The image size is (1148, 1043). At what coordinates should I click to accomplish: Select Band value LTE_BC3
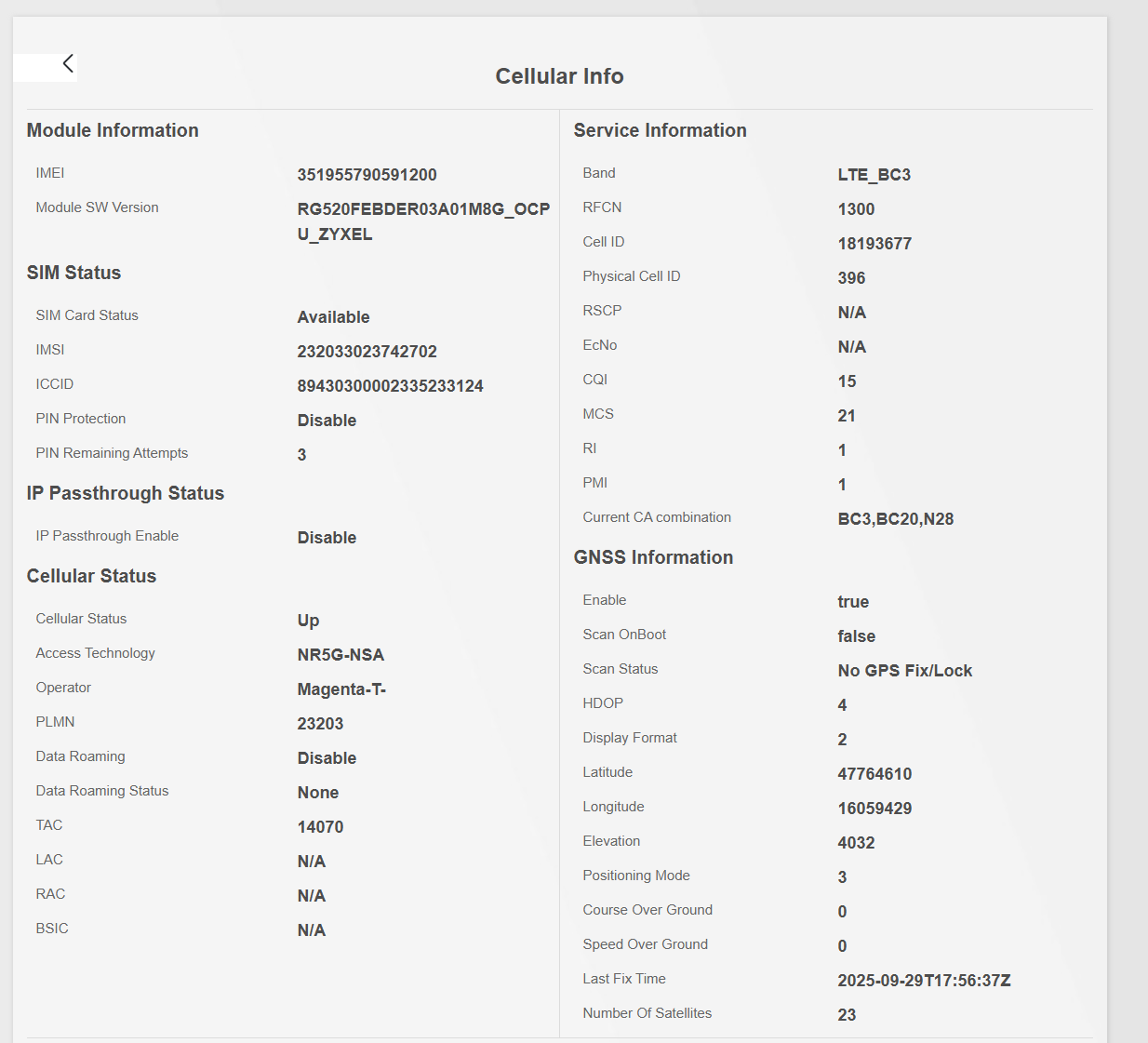[874, 175]
